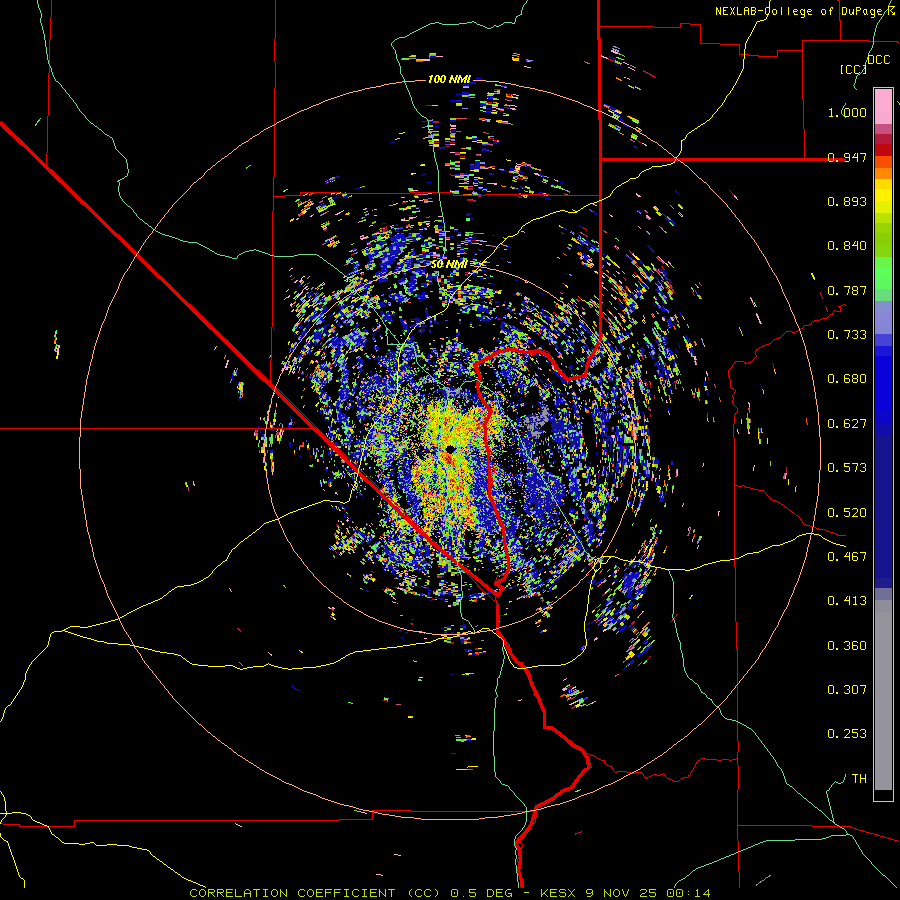Click the 0.787 color scale value
This screenshot has width=900, height=900.
pos(847,290)
